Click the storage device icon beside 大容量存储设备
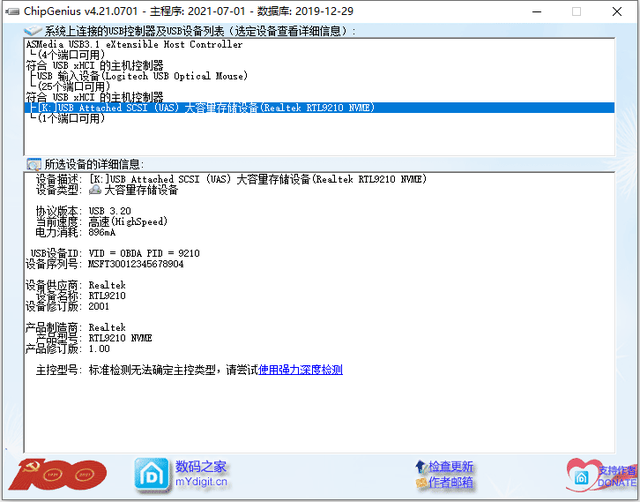 95,190
